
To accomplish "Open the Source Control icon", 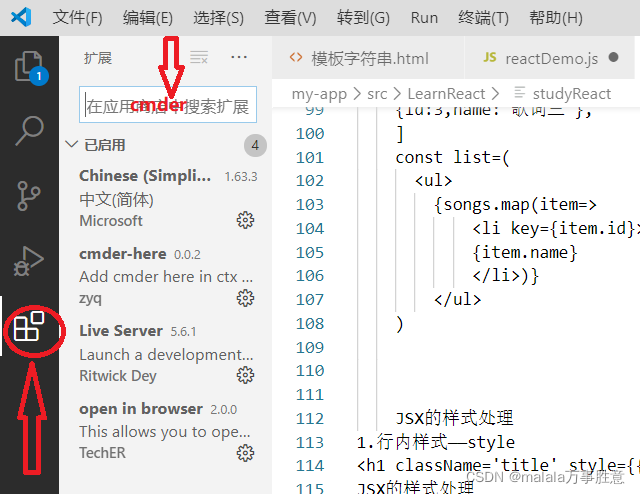I will click(x=29, y=196).
